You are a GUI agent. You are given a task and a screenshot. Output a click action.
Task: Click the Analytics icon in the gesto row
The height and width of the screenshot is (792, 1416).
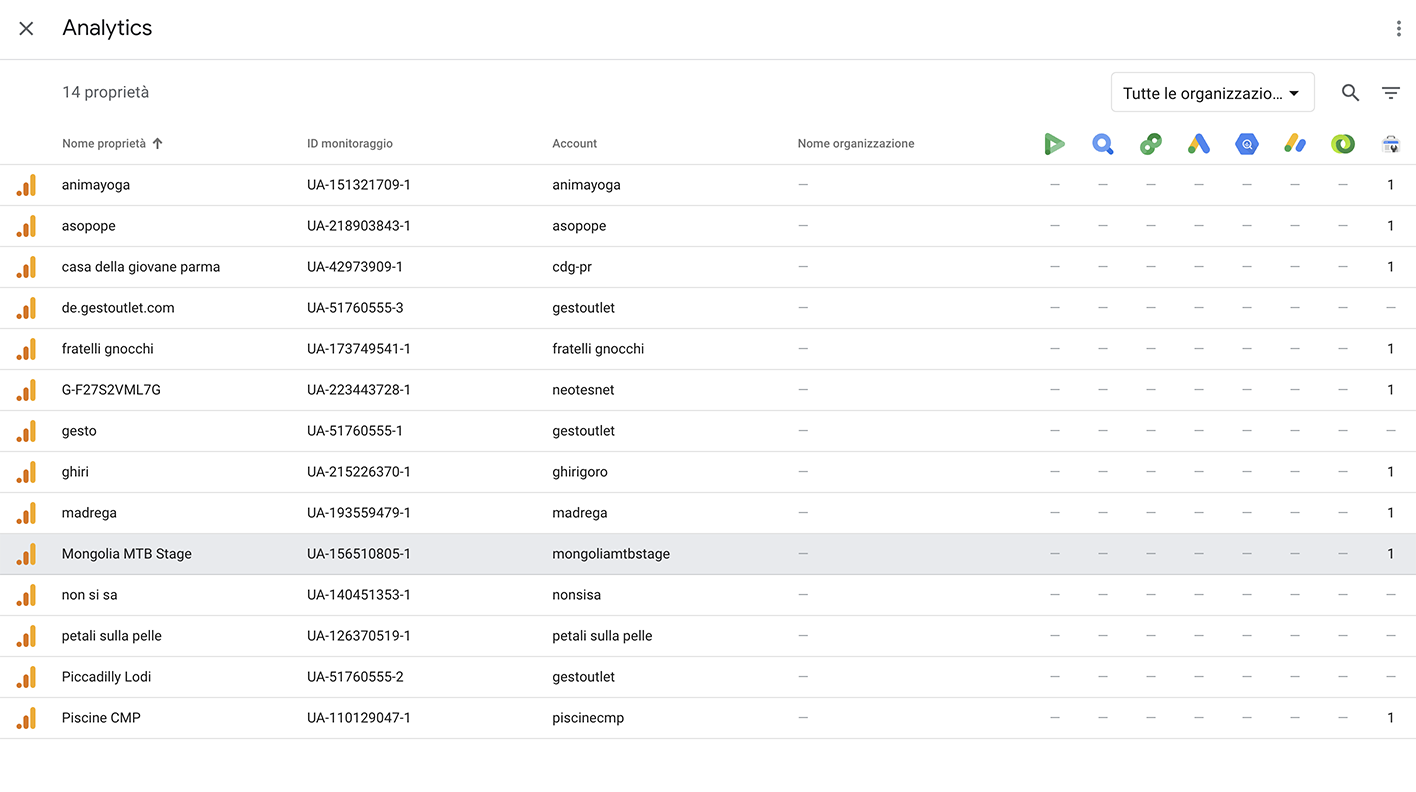[26, 431]
